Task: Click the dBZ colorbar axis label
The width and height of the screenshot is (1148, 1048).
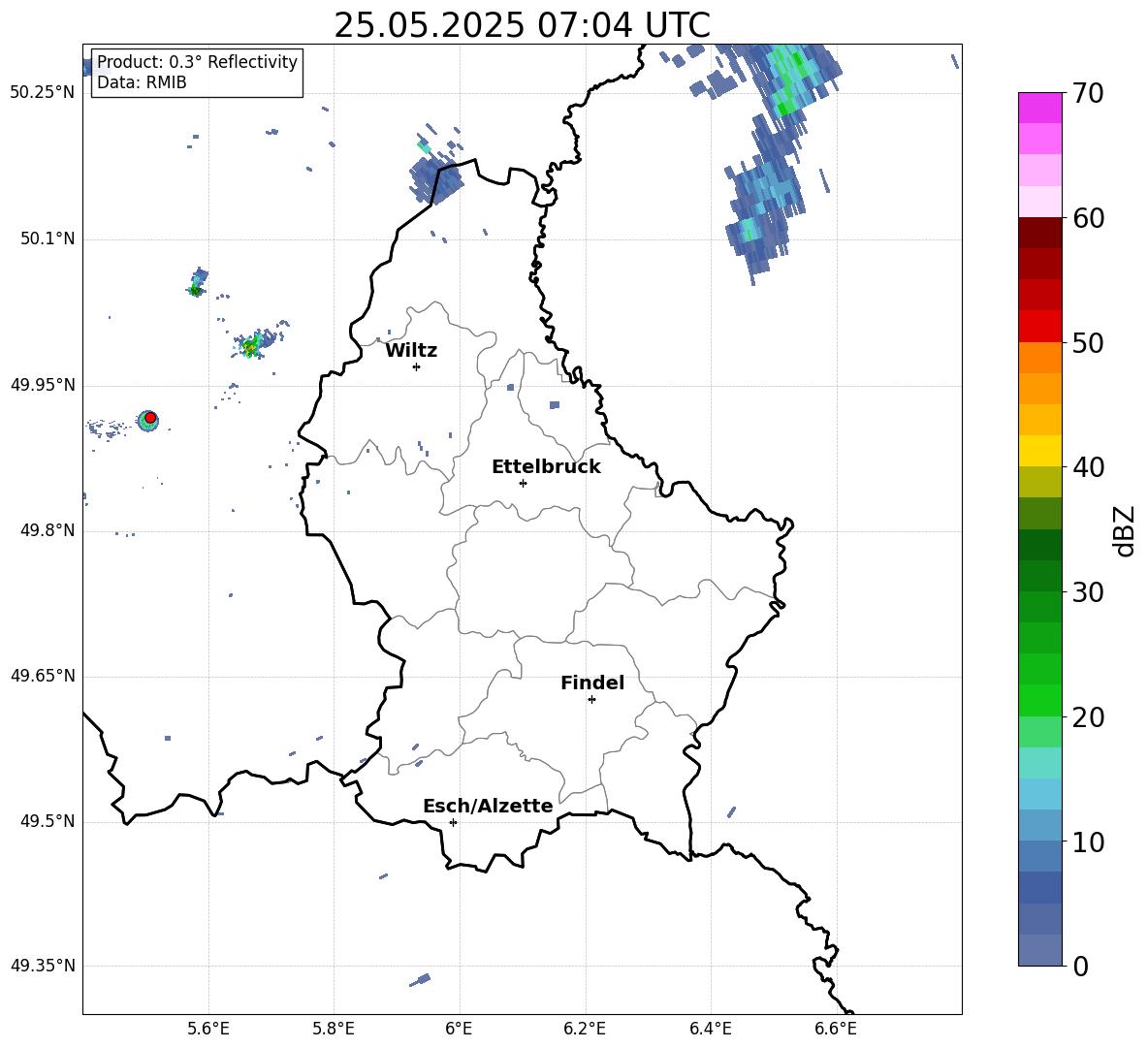Action: pos(1124,530)
